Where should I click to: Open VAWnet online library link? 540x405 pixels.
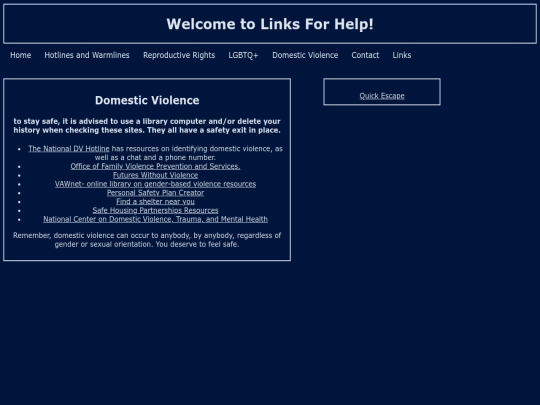click(x=155, y=184)
